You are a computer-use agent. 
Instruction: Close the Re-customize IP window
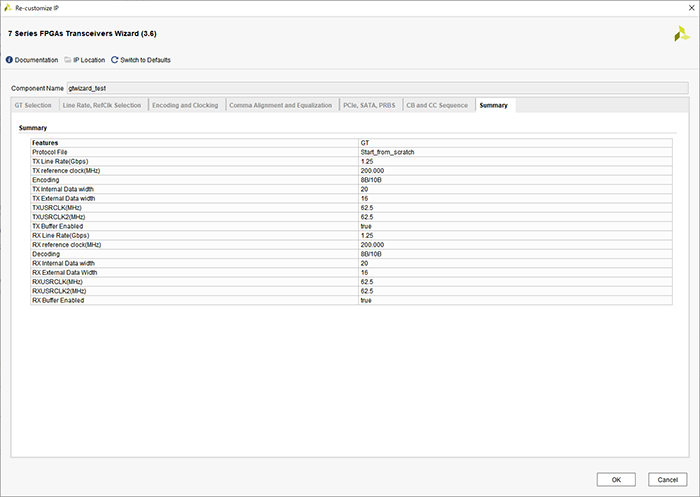(692, 8)
